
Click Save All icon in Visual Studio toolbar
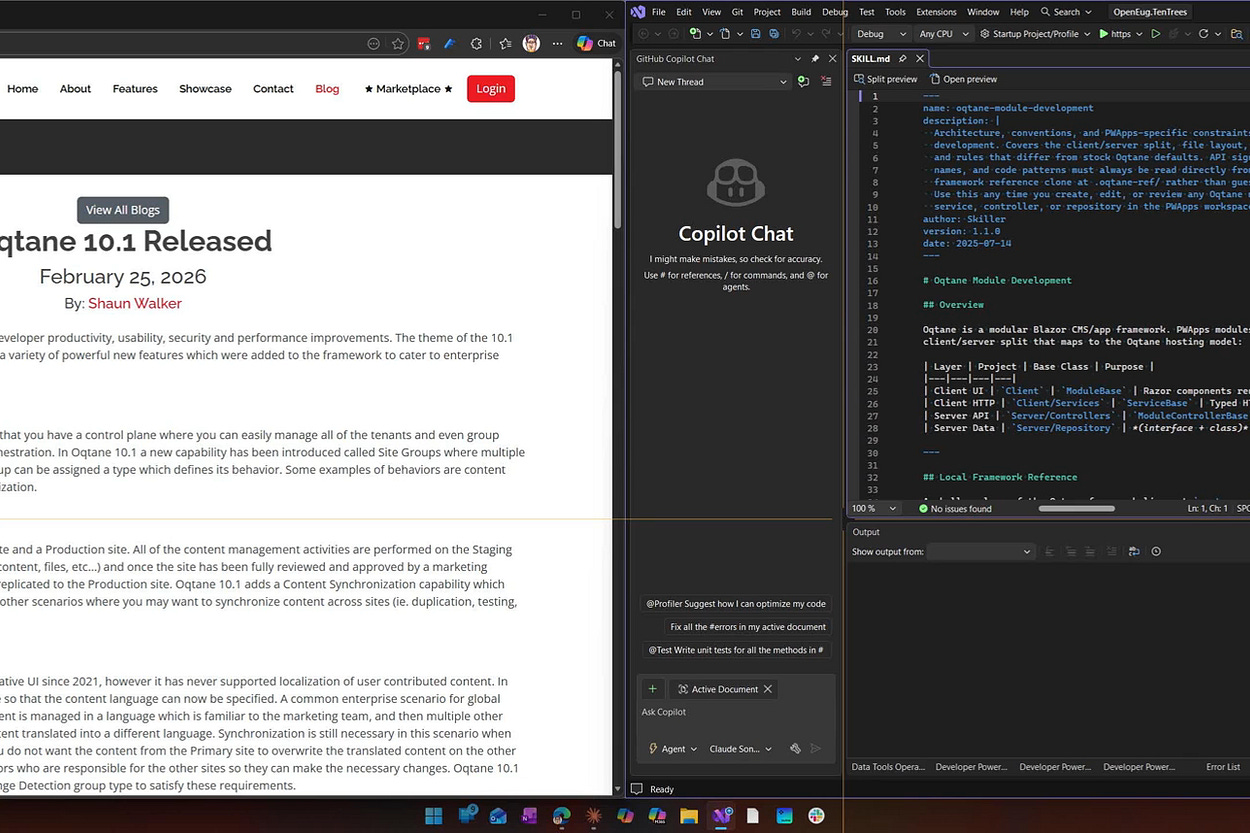click(x=774, y=34)
